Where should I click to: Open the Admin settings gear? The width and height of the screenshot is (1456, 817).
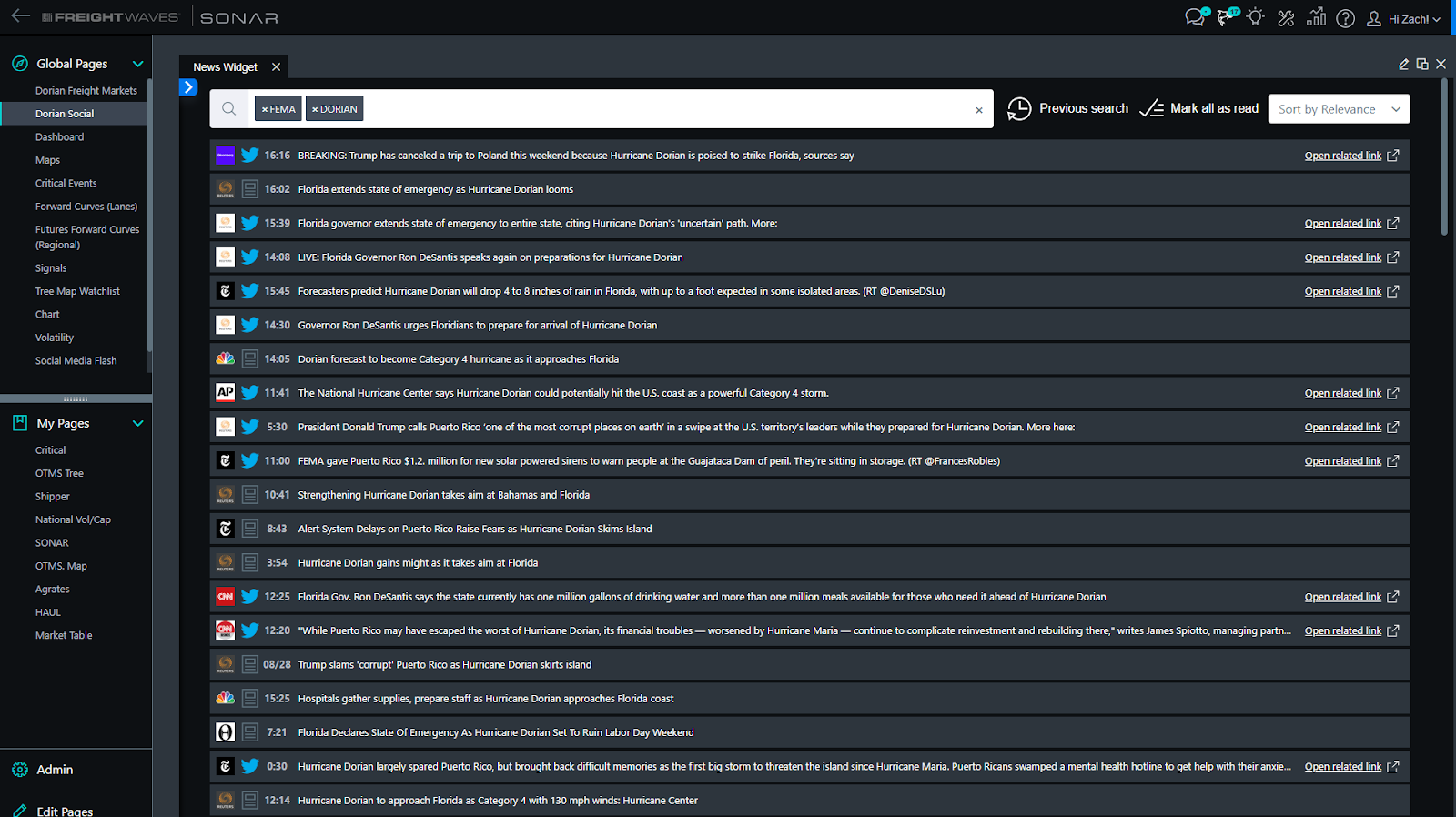(x=20, y=770)
